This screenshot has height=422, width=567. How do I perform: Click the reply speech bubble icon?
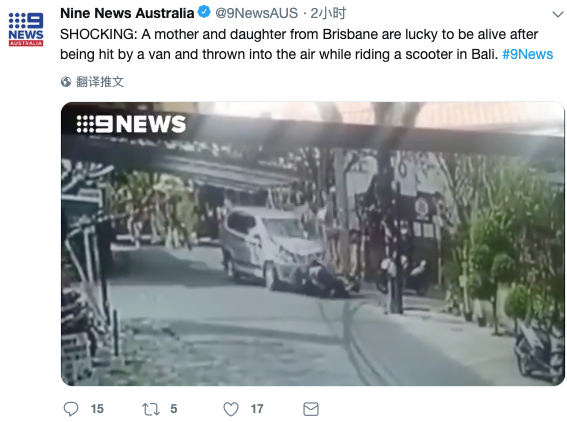(71, 409)
